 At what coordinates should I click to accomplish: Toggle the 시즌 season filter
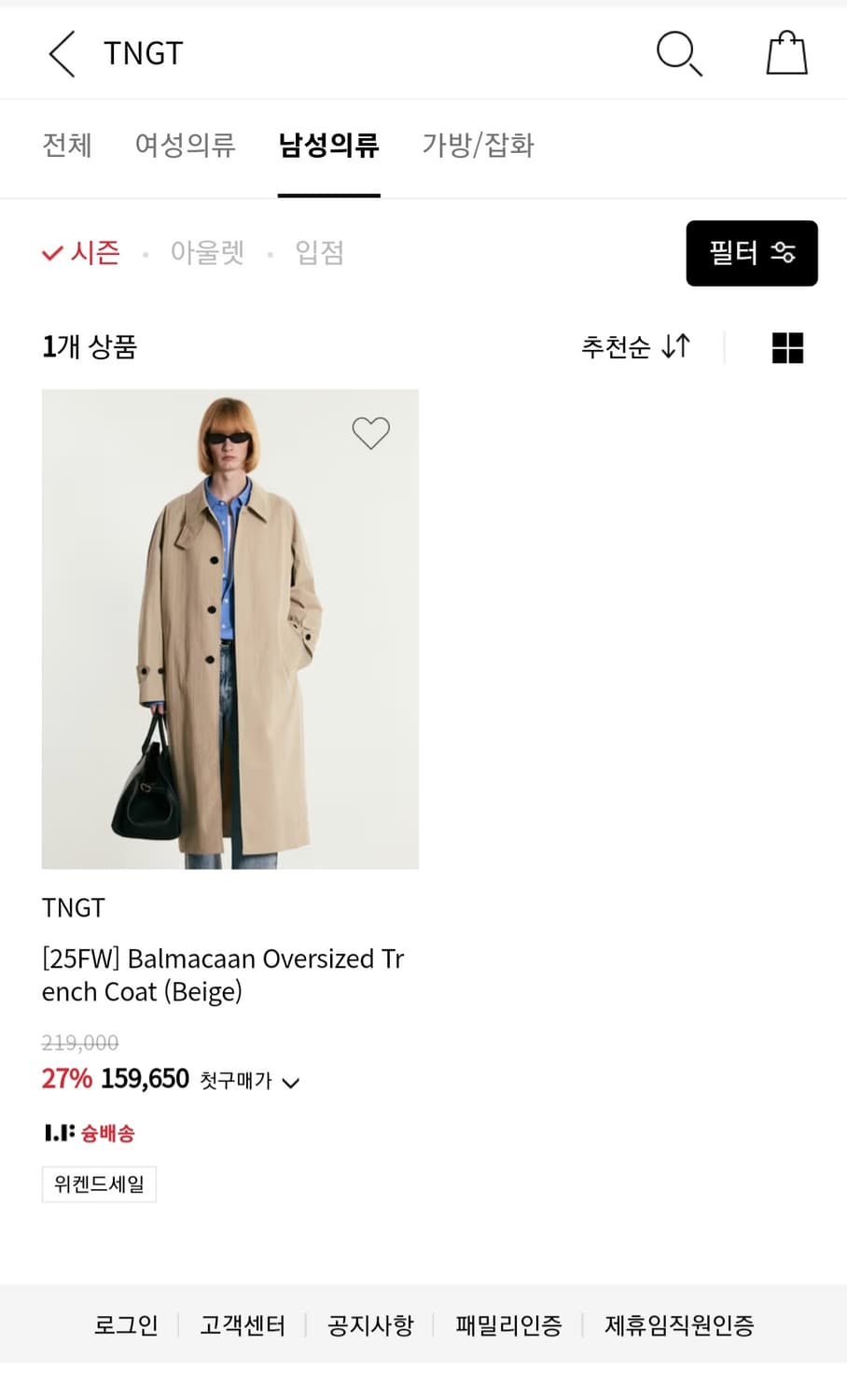pyautogui.click(x=82, y=253)
